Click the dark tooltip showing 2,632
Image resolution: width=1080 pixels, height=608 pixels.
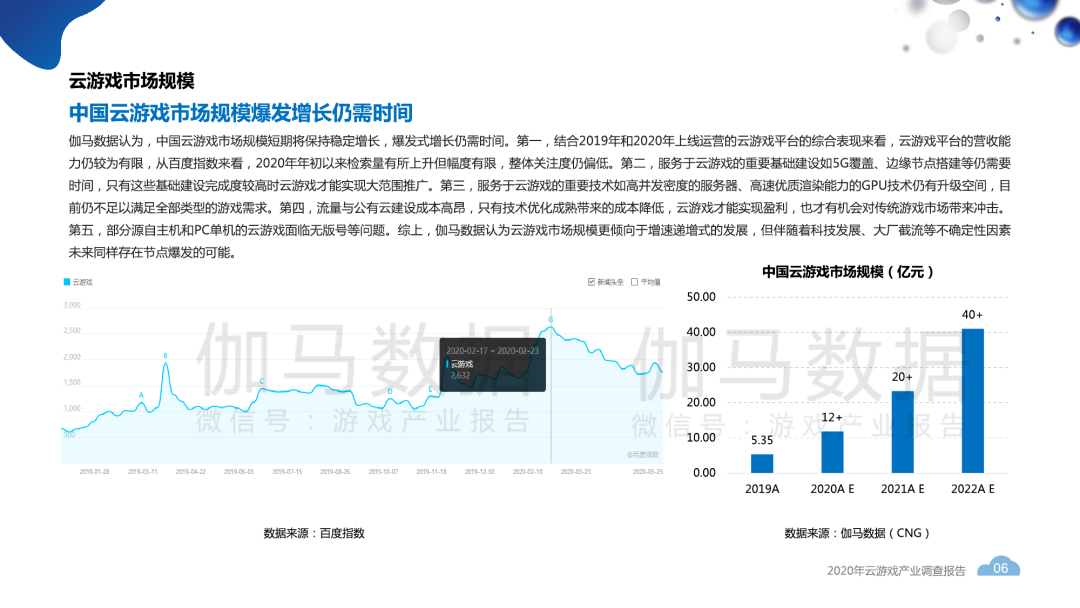coord(492,364)
